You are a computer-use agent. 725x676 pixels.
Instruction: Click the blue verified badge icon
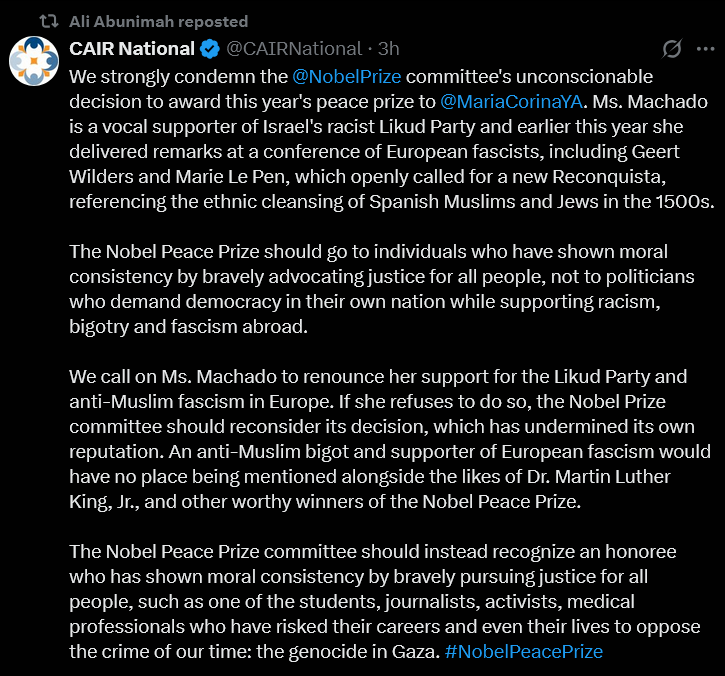pos(209,48)
